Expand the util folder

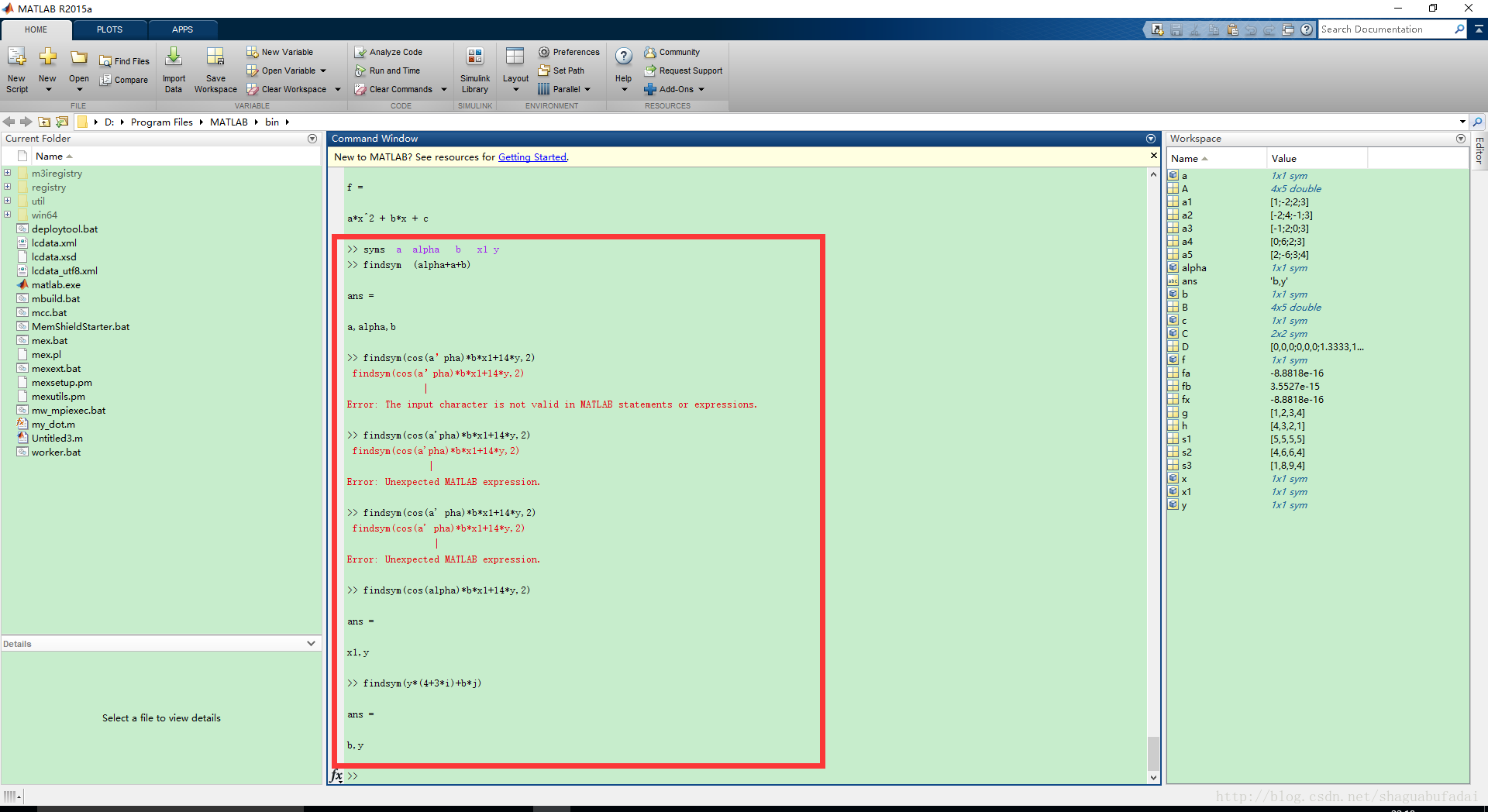(x=7, y=201)
